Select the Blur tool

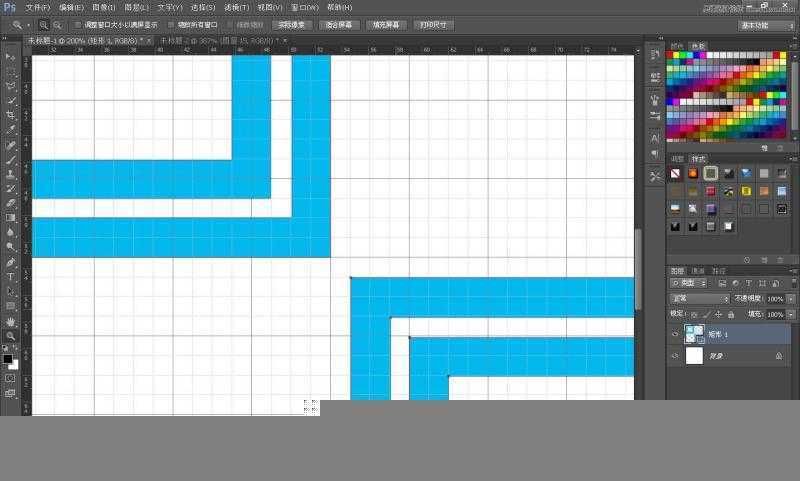point(10,232)
